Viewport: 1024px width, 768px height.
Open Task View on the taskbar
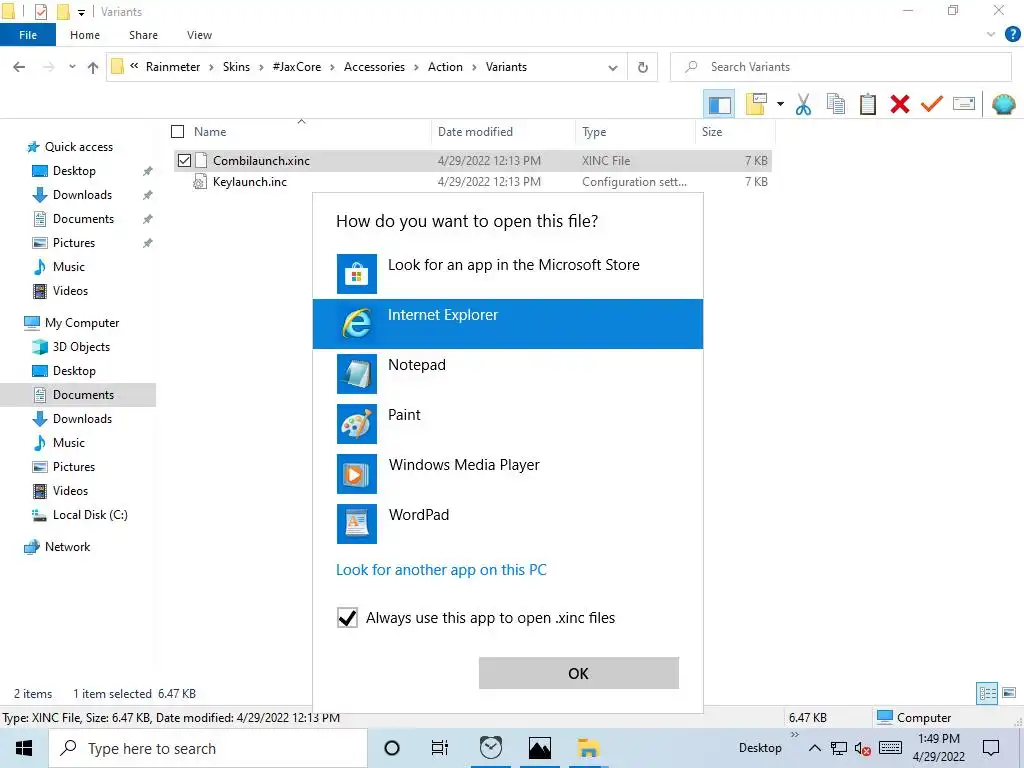tap(440, 748)
